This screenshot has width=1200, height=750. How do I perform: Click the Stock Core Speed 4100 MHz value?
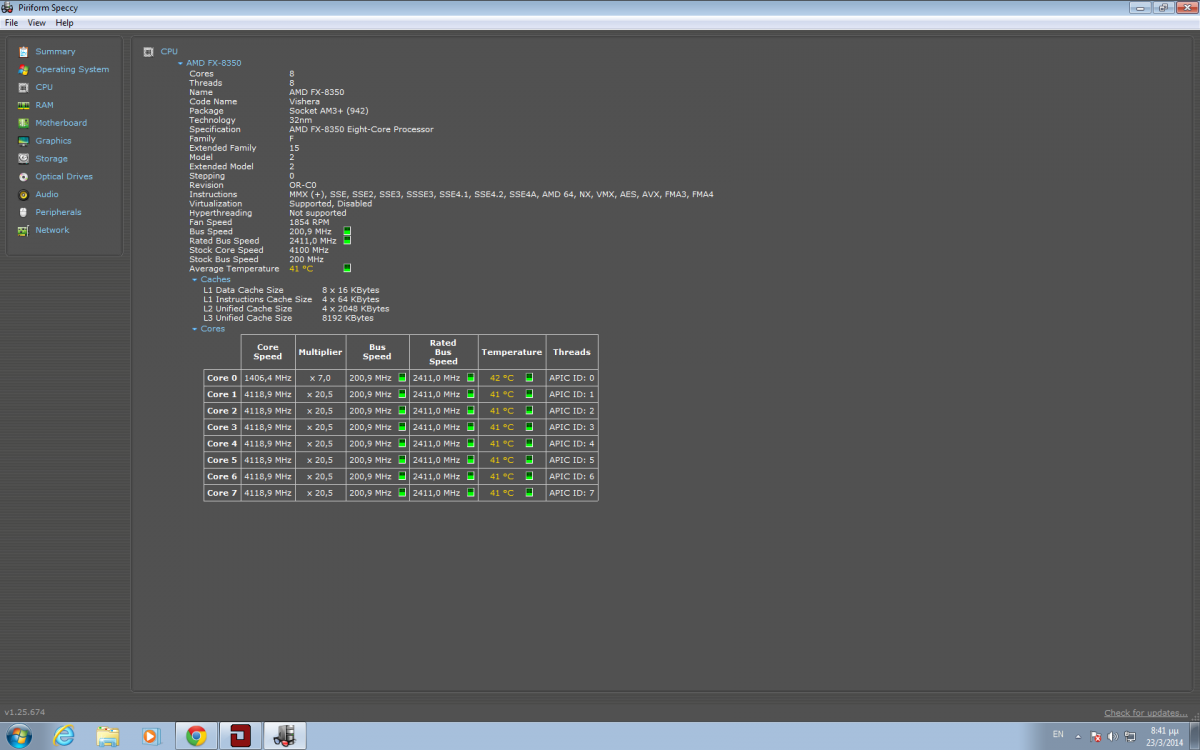[x=309, y=250]
